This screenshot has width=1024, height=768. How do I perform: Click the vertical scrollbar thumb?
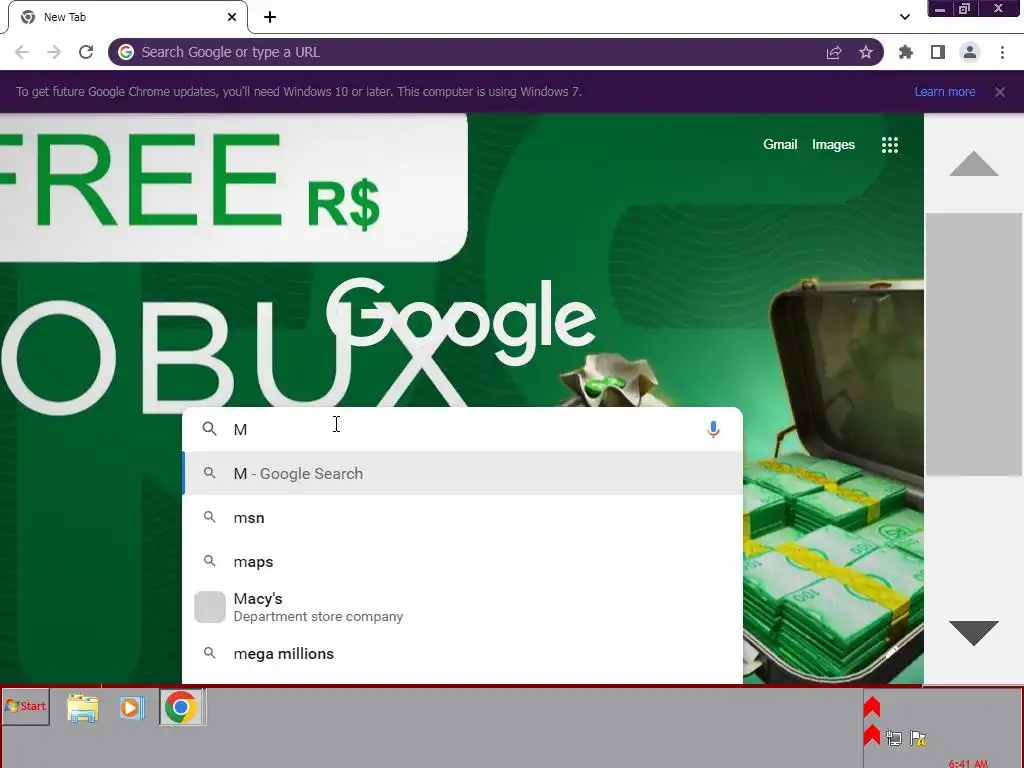(973, 344)
